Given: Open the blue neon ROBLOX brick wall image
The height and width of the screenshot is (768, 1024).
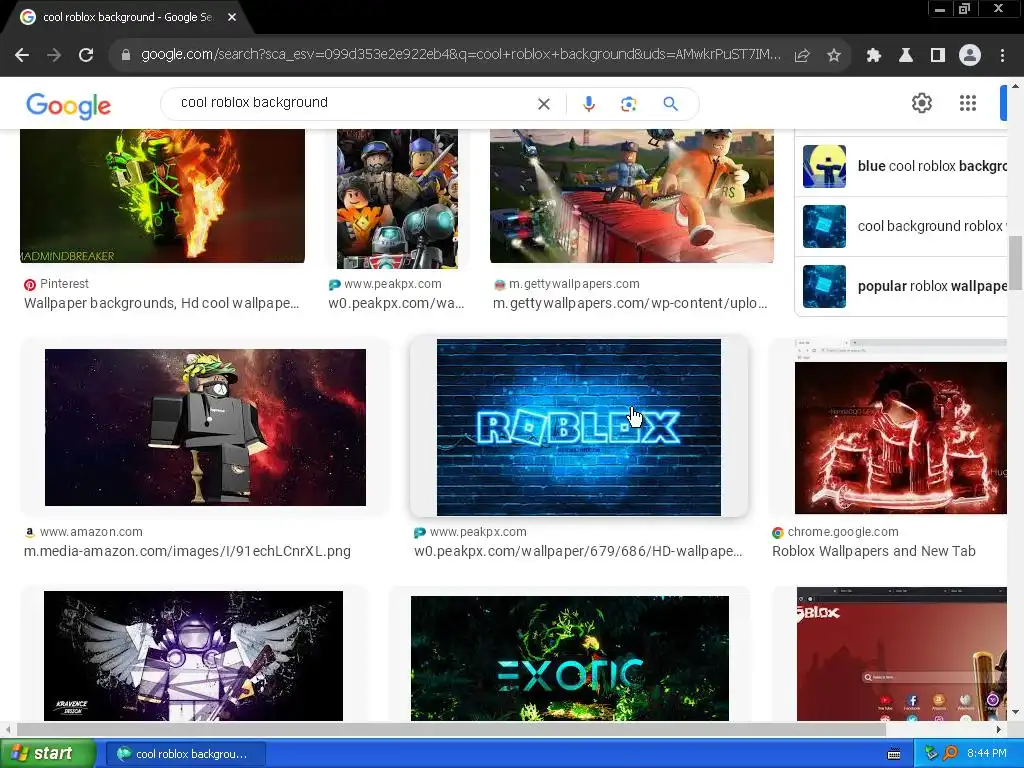Looking at the screenshot, I should 579,427.
